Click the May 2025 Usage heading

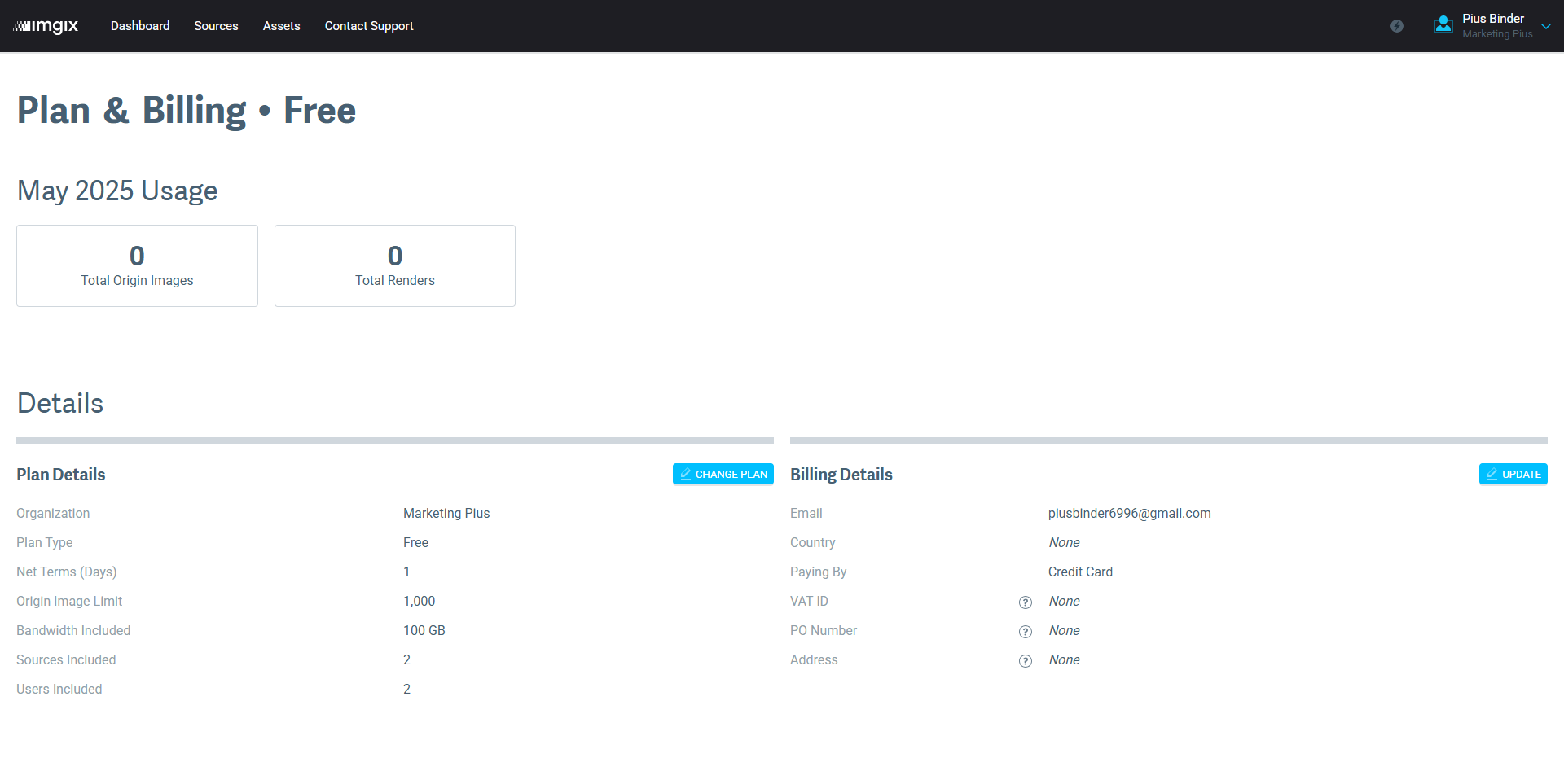pos(117,191)
